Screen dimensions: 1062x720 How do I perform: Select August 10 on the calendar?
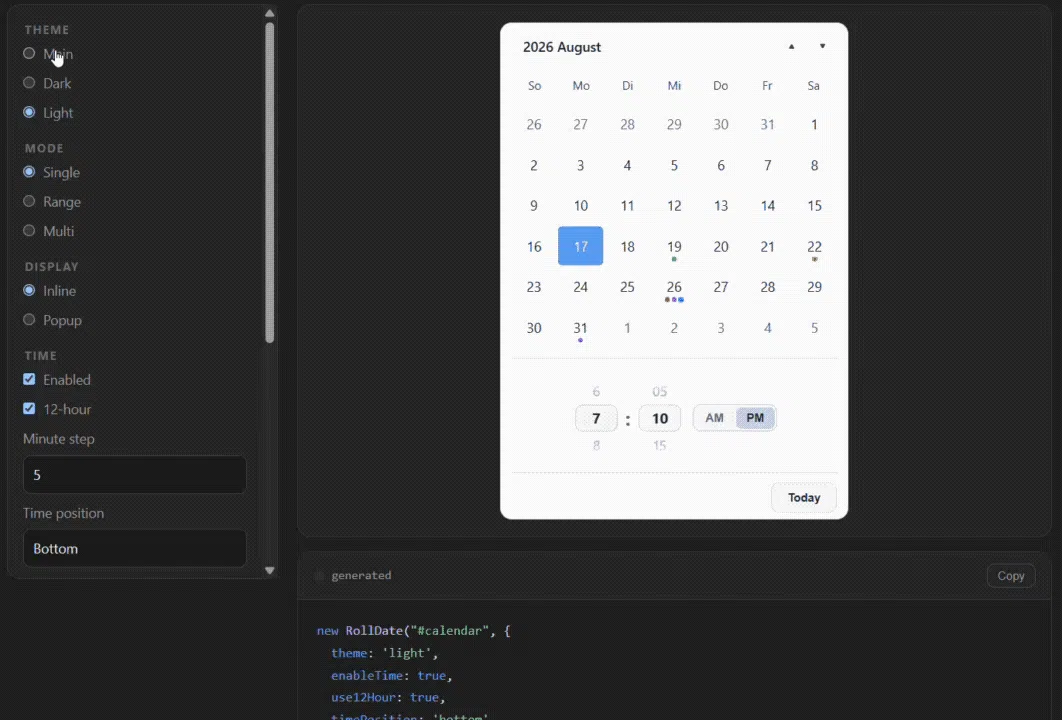pos(580,206)
